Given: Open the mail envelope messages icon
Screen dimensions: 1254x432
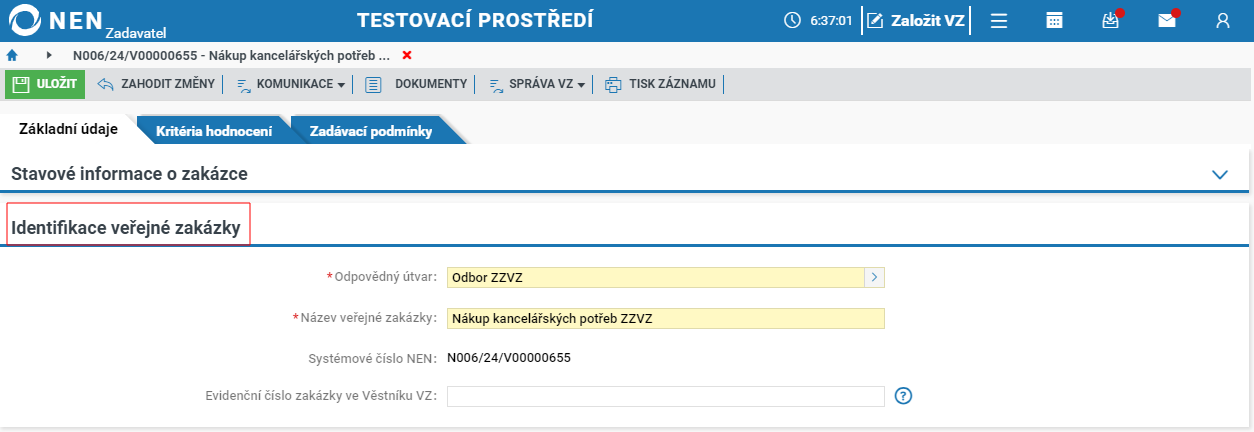Looking at the screenshot, I should coord(1166,20).
